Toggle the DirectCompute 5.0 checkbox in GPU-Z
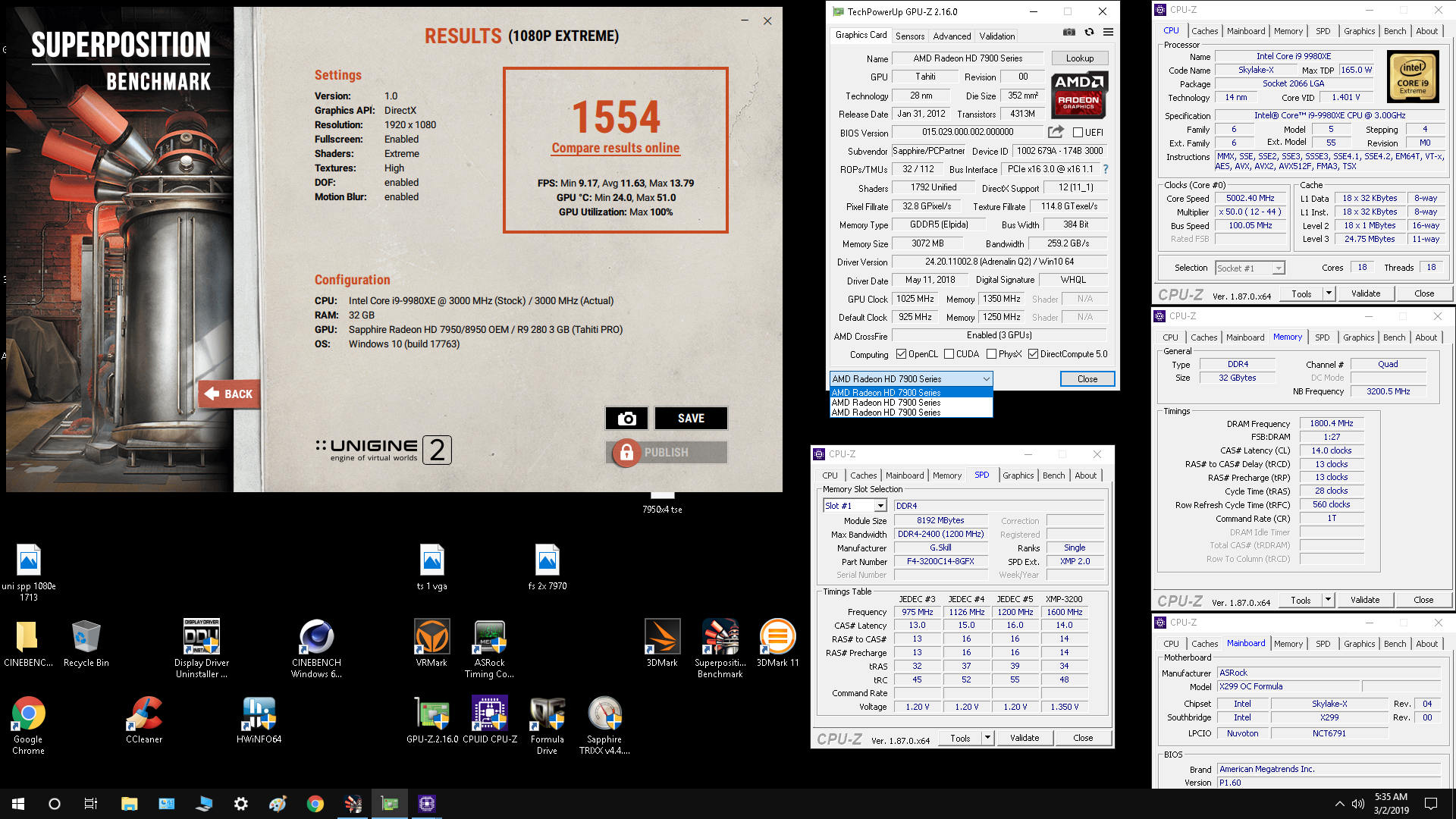 [x=1033, y=354]
